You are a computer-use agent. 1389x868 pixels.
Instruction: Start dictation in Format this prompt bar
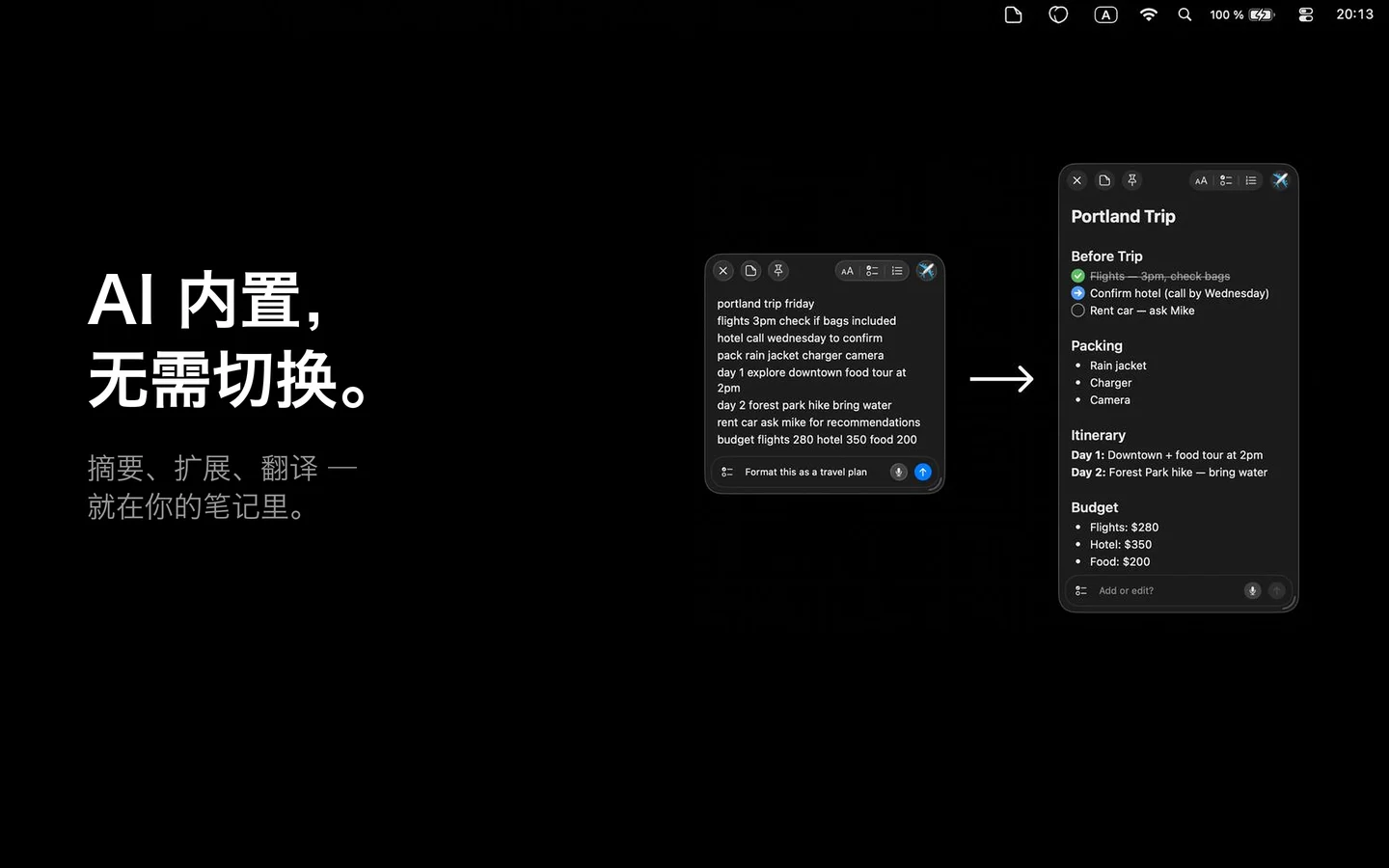(x=898, y=472)
